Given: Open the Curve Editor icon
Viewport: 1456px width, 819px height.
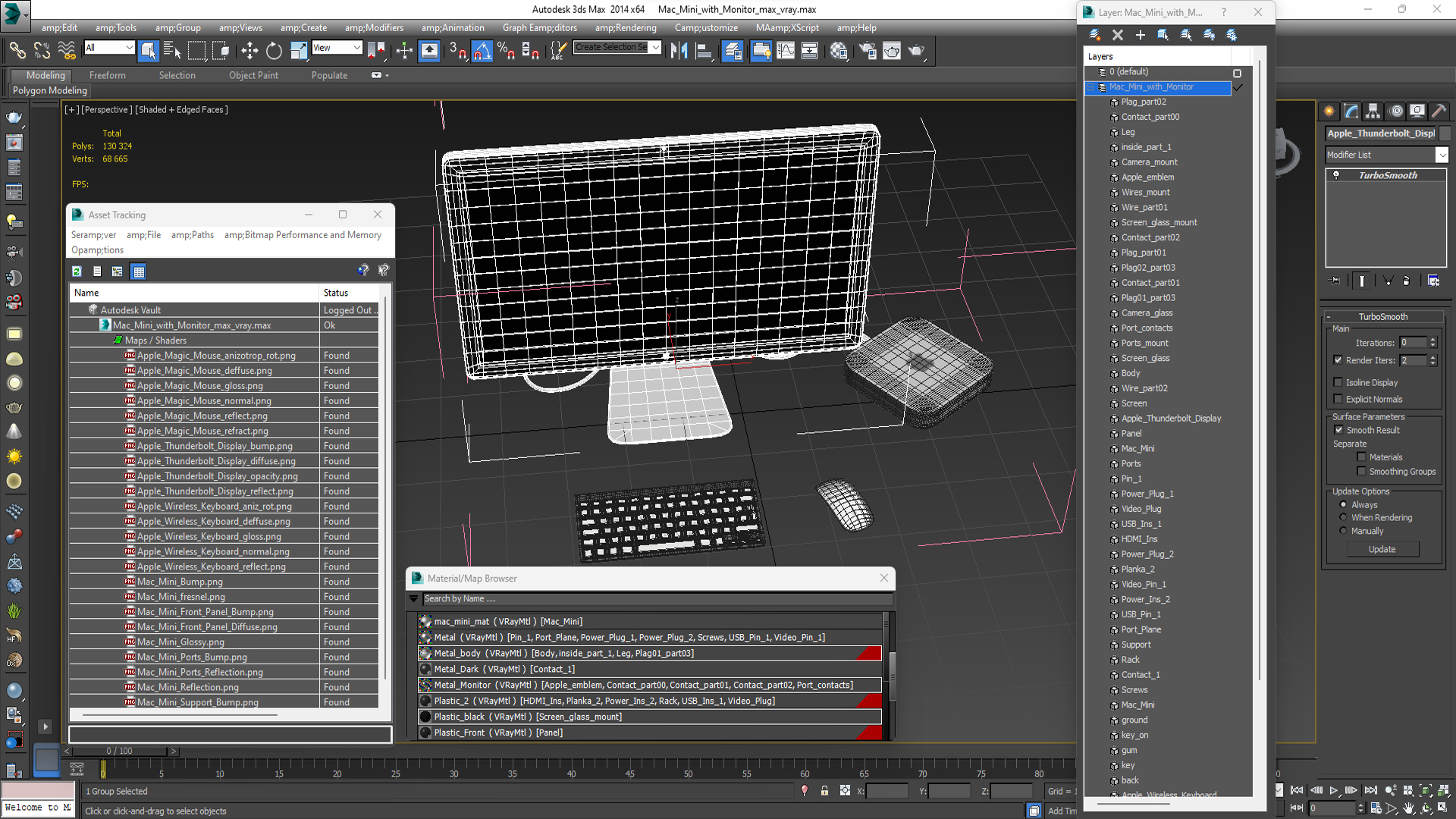Looking at the screenshot, I should point(786,51).
